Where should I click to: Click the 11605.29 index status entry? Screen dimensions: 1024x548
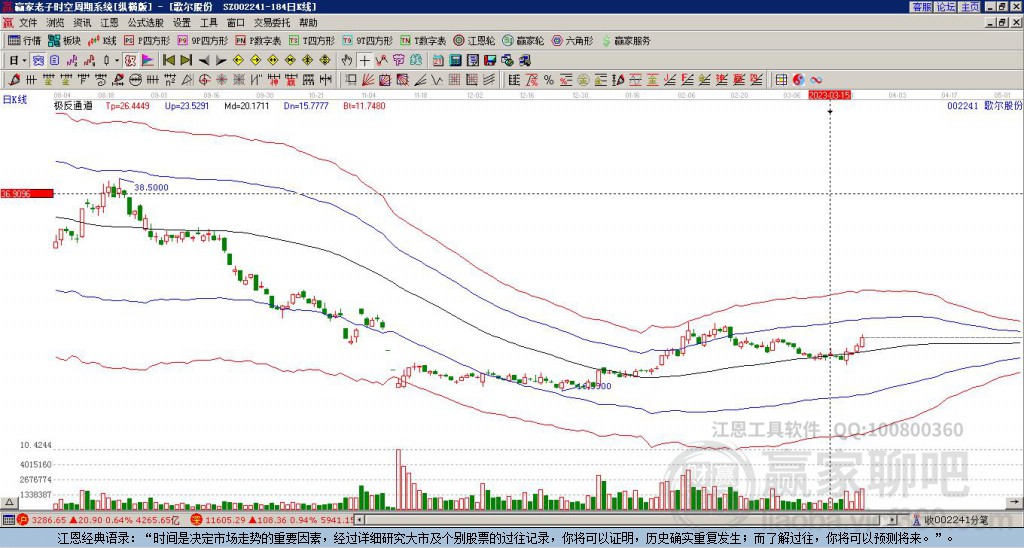click(x=273, y=520)
